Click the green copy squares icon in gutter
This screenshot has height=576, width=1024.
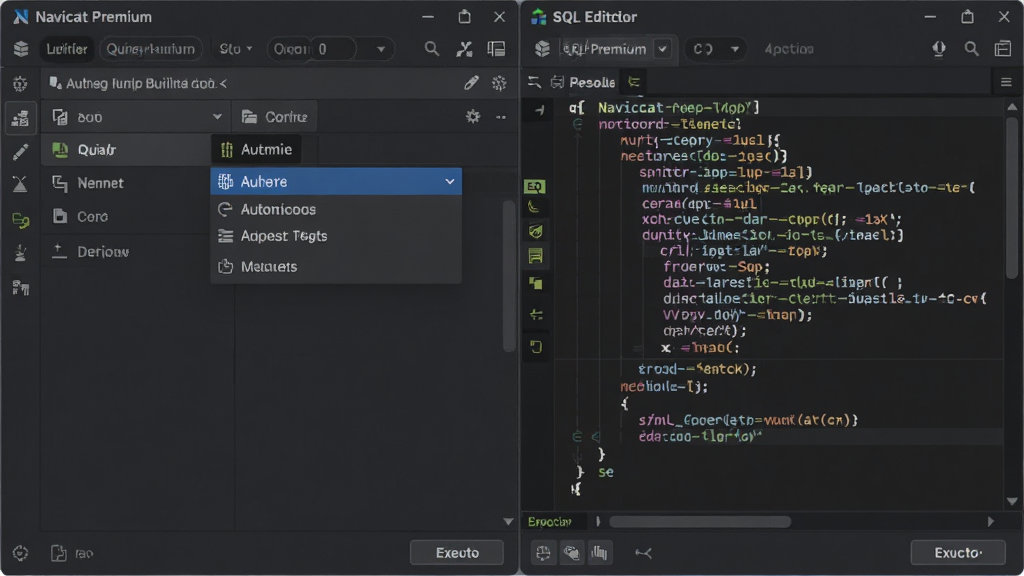[536, 283]
